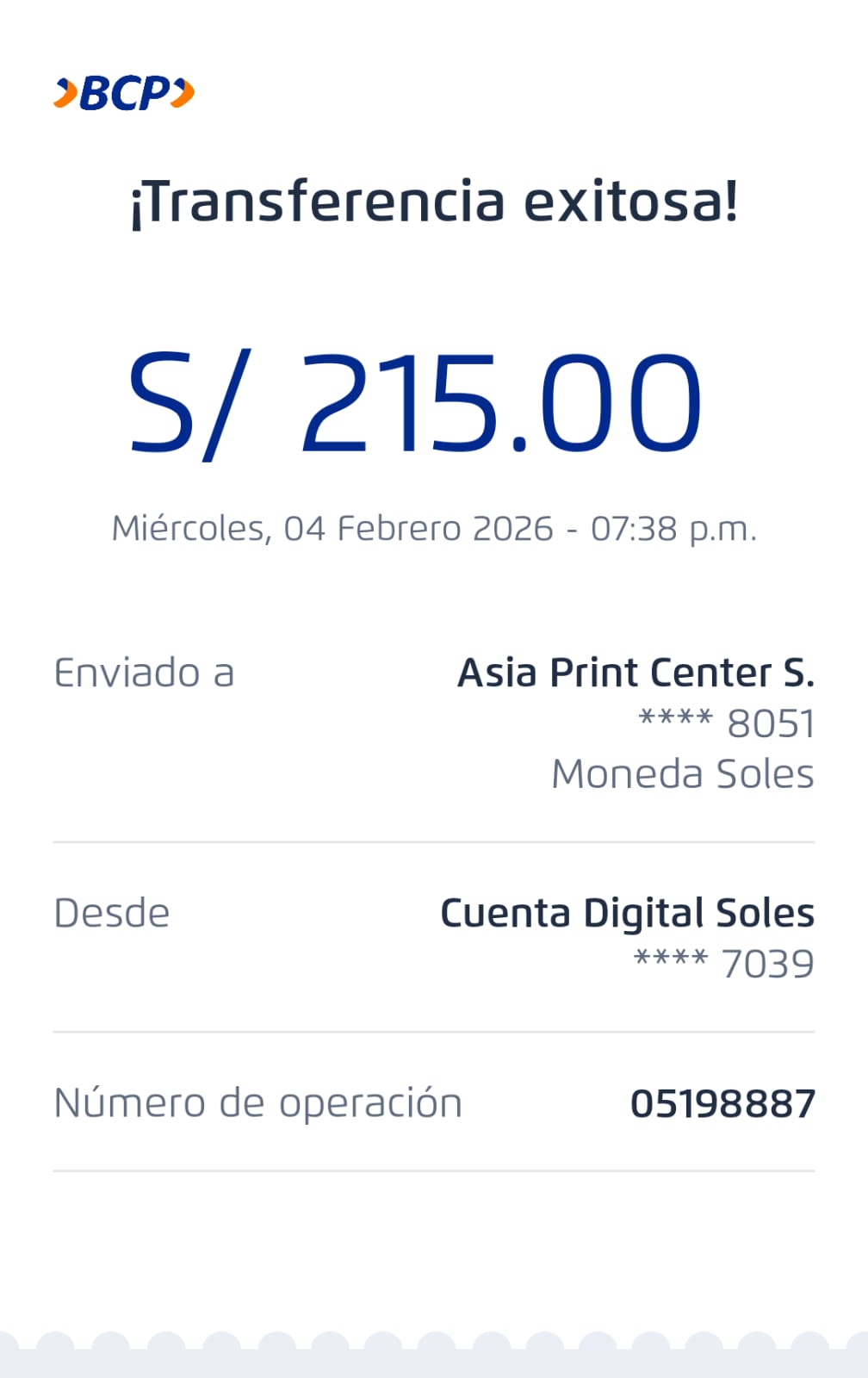Click the "Desde" label
Viewport: 868px width, 1378px height.
tap(112, 913)
